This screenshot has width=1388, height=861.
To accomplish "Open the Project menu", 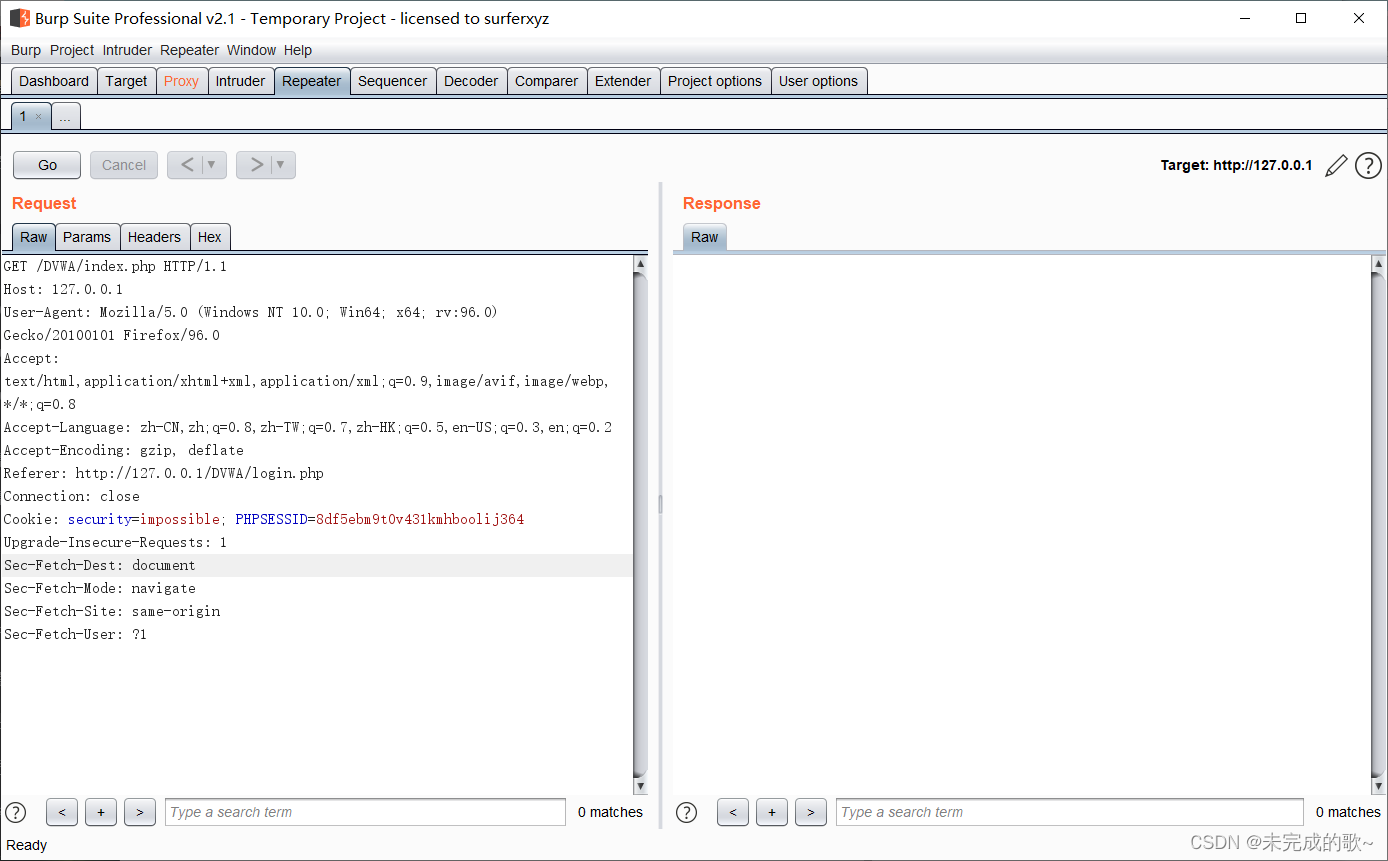I will pyautogui.click(x=72, y=50).
